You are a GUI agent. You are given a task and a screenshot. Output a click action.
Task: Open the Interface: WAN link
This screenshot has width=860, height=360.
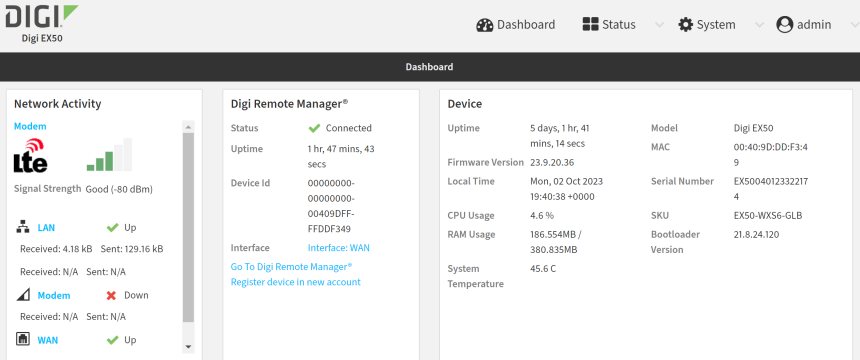click(338, 248)
